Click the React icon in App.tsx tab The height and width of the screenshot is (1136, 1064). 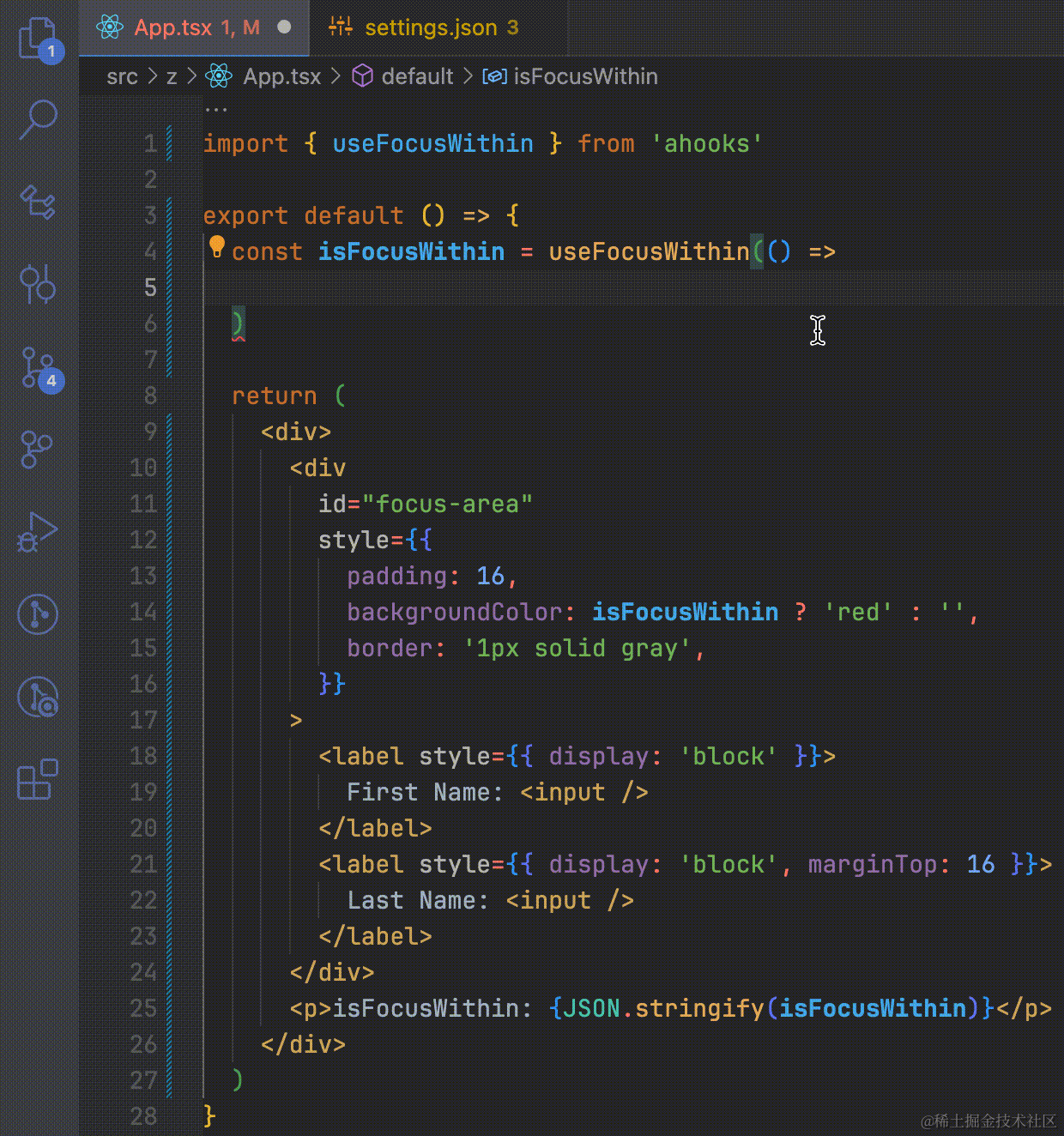pos(110,27)
